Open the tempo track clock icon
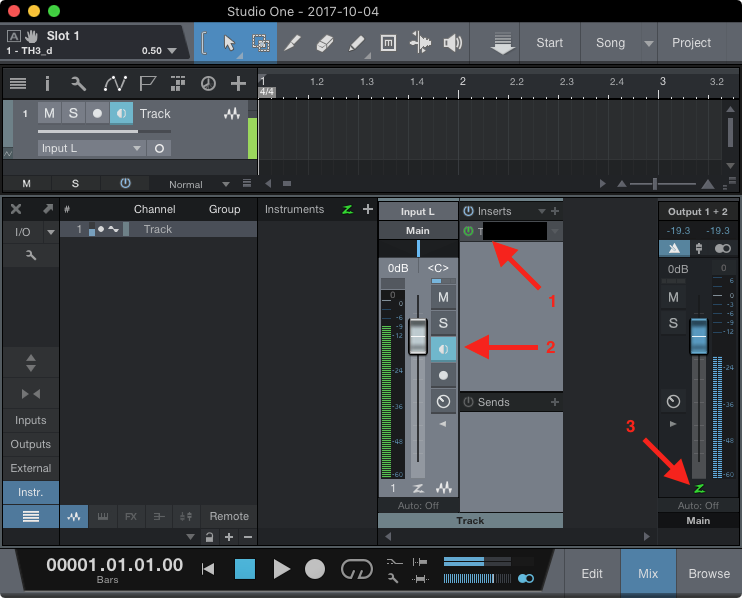The width and height of the screenshot is (742, 598). pyautogui.click(x=208, y=84)
